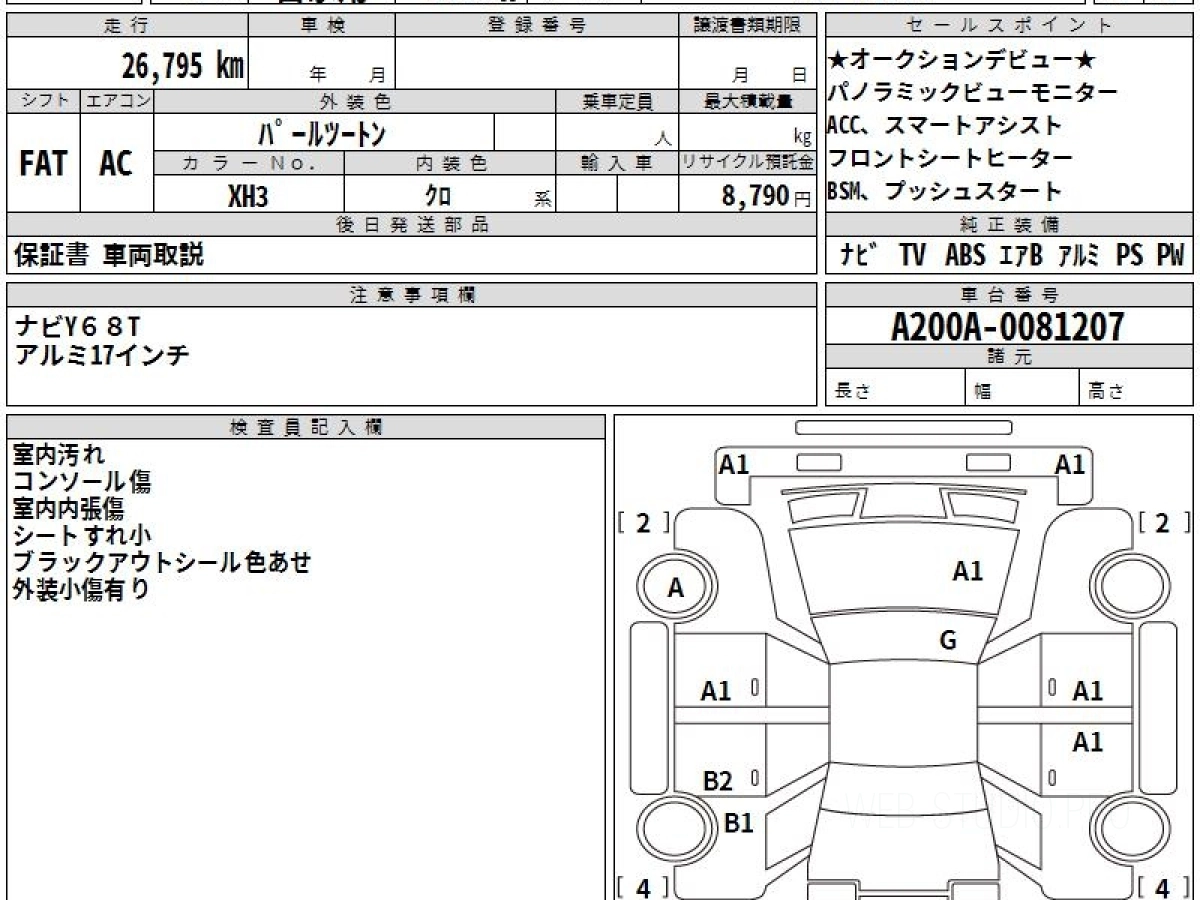
Task: Click the 最大積載量 header
Action: click(747, 101)
